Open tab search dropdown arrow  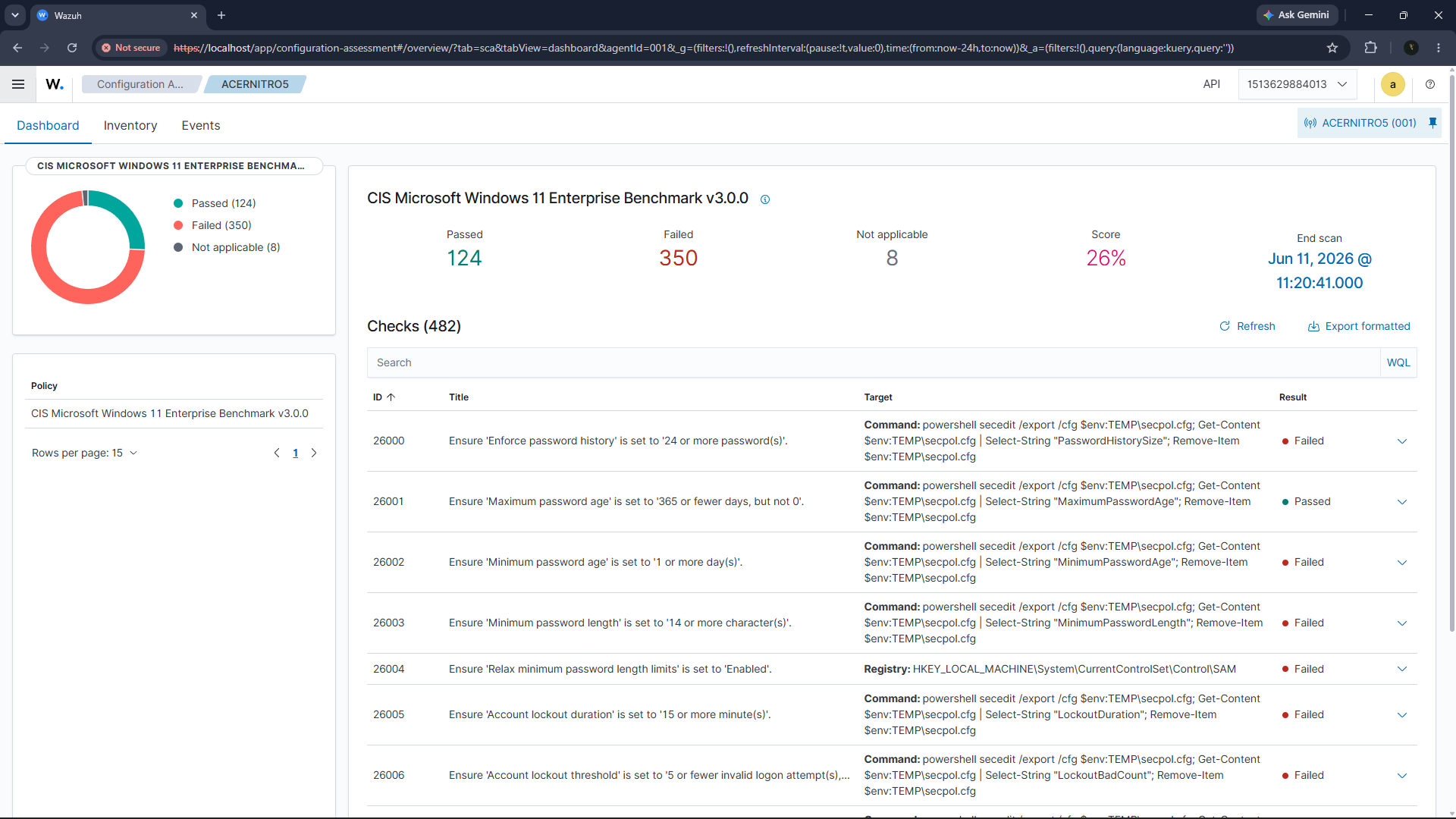tap(15, 15)
